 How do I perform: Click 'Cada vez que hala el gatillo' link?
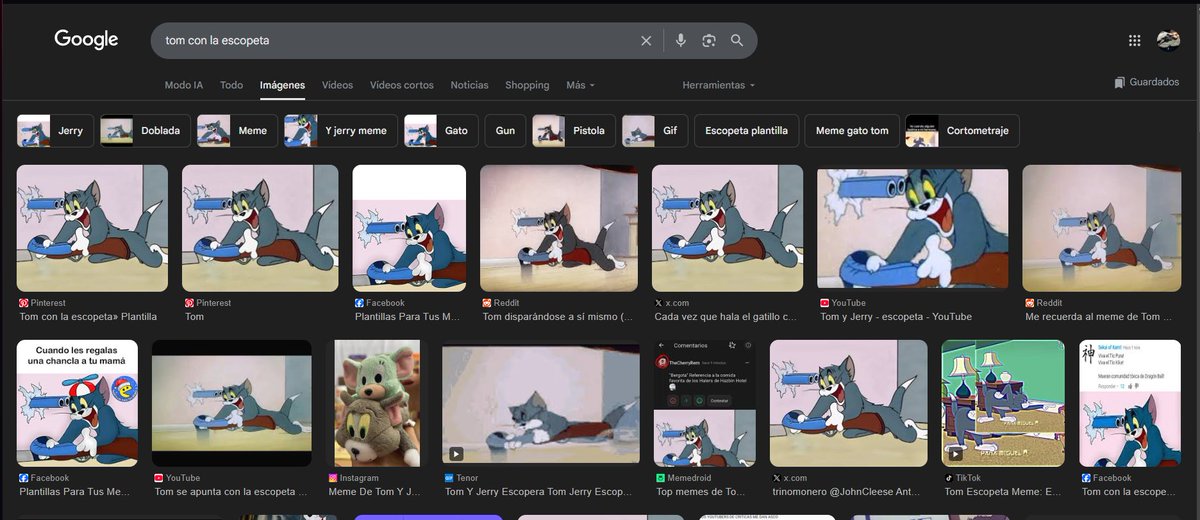pyautogui.click(x=726, y=317)
